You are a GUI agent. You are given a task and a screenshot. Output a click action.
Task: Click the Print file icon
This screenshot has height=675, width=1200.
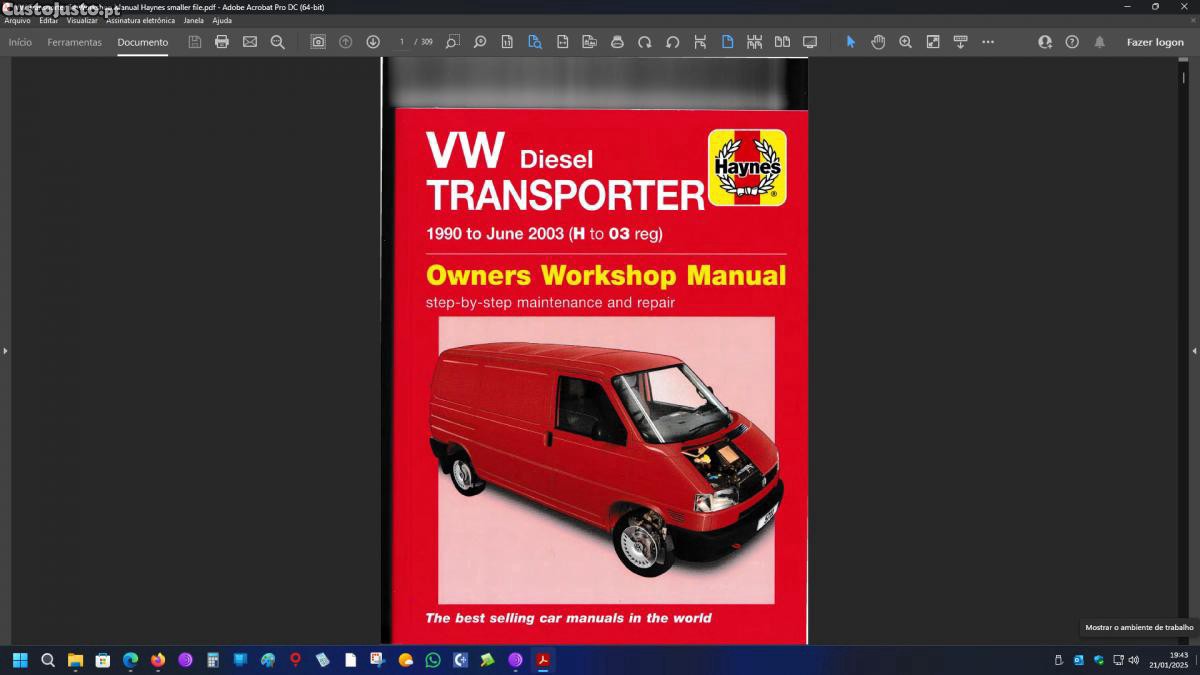pyautogui.click(x=222, y=42)
